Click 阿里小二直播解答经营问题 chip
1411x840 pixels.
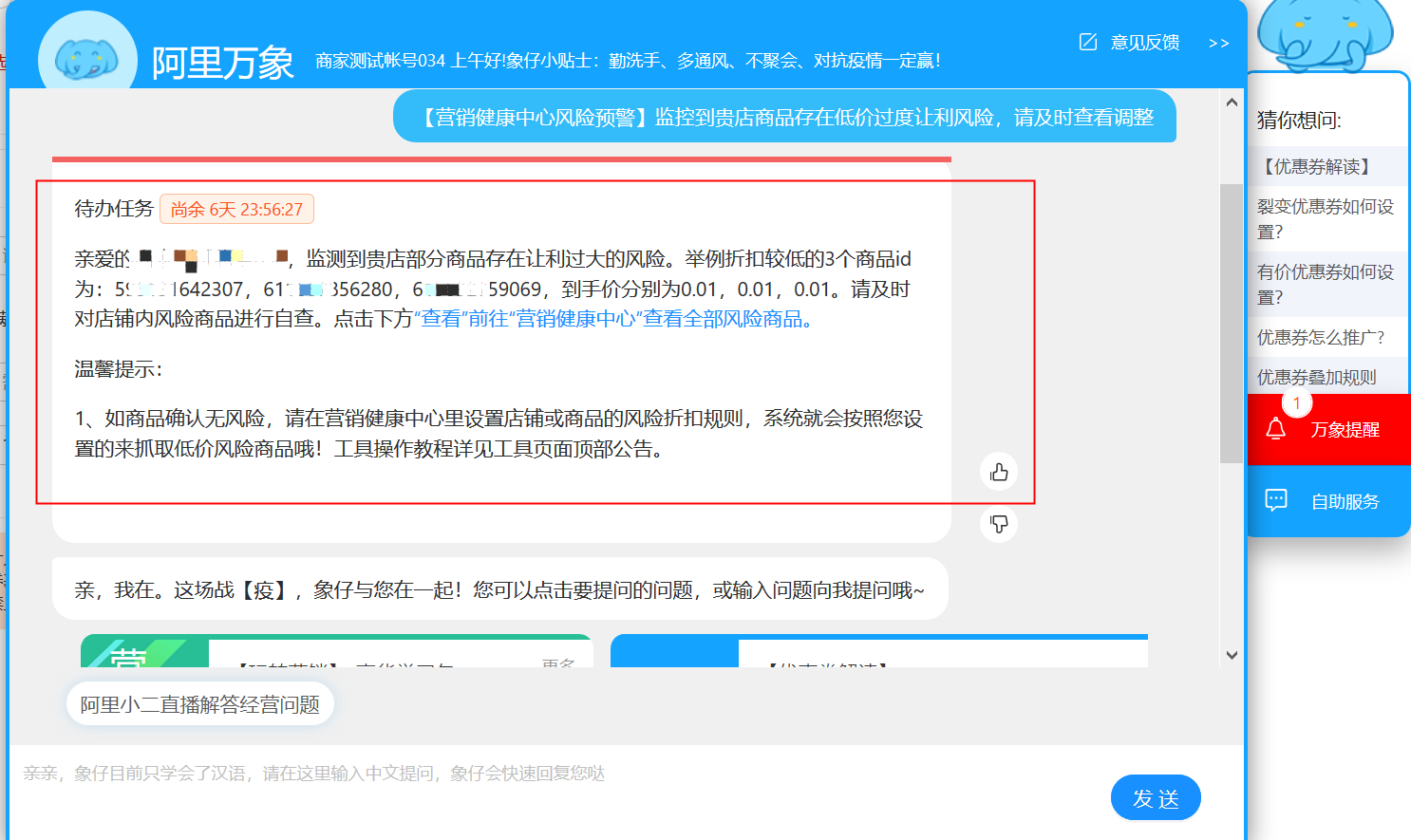tap(200, 704)
